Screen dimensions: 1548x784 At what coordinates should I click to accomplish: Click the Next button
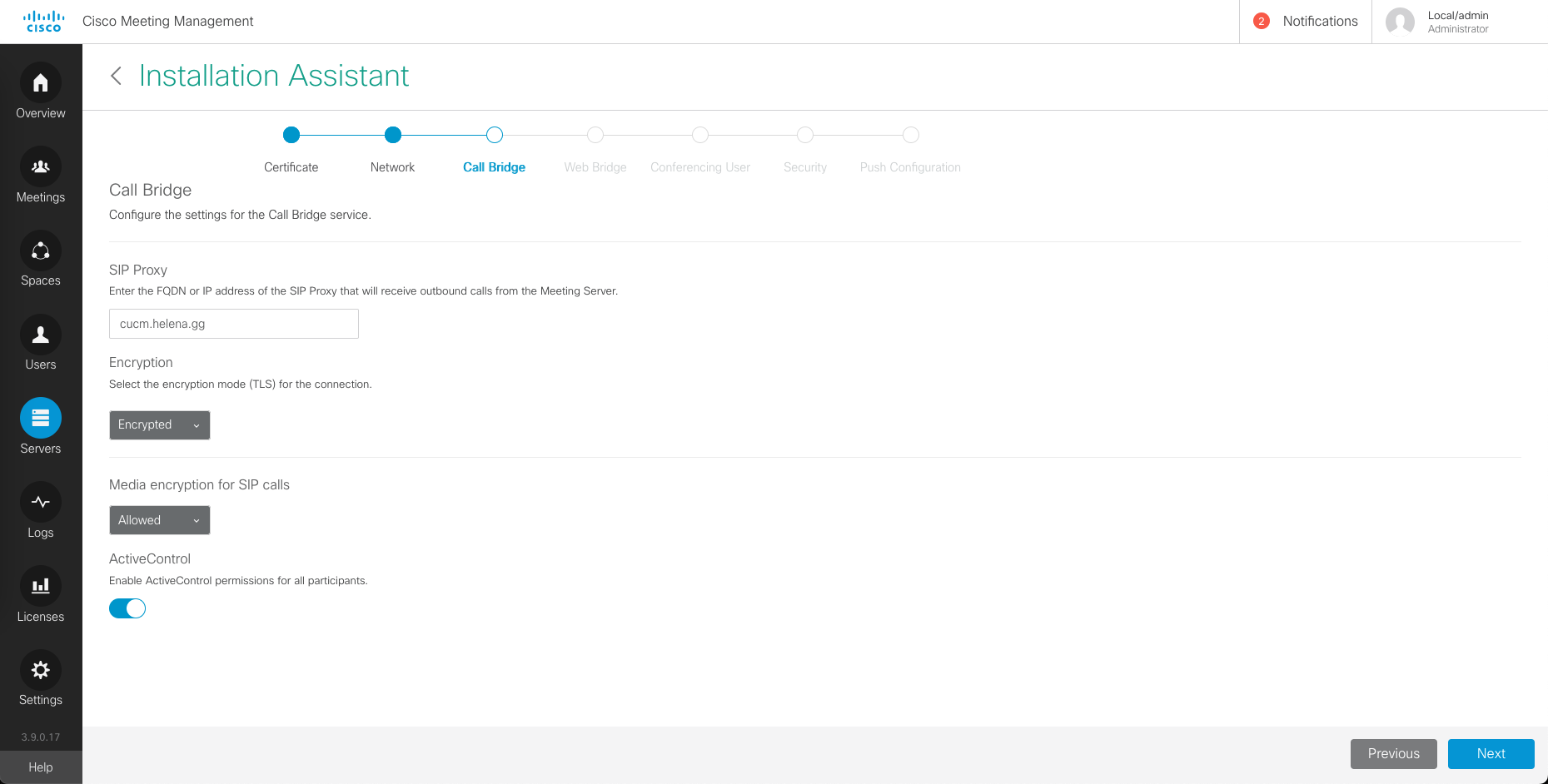(x=1491, y=753)
